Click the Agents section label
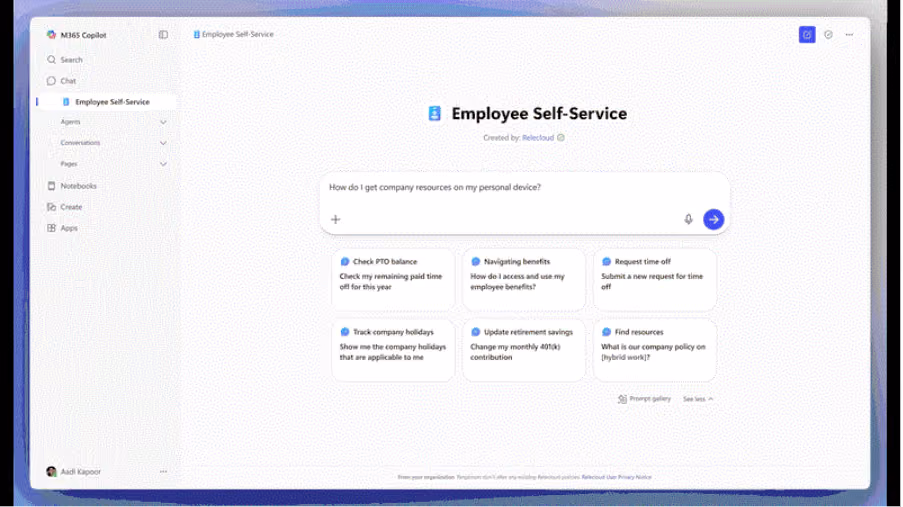903x507 pixels. (70, 122)
